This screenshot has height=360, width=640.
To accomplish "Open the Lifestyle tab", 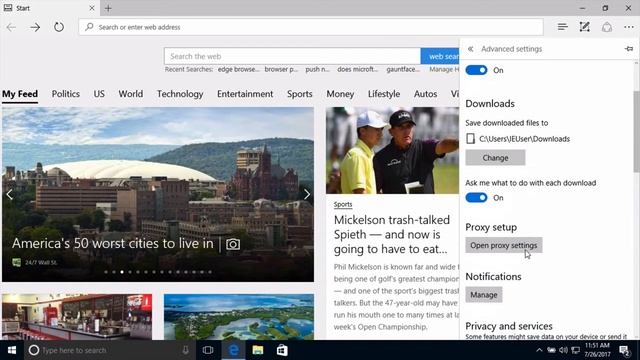I will point(384,94).
